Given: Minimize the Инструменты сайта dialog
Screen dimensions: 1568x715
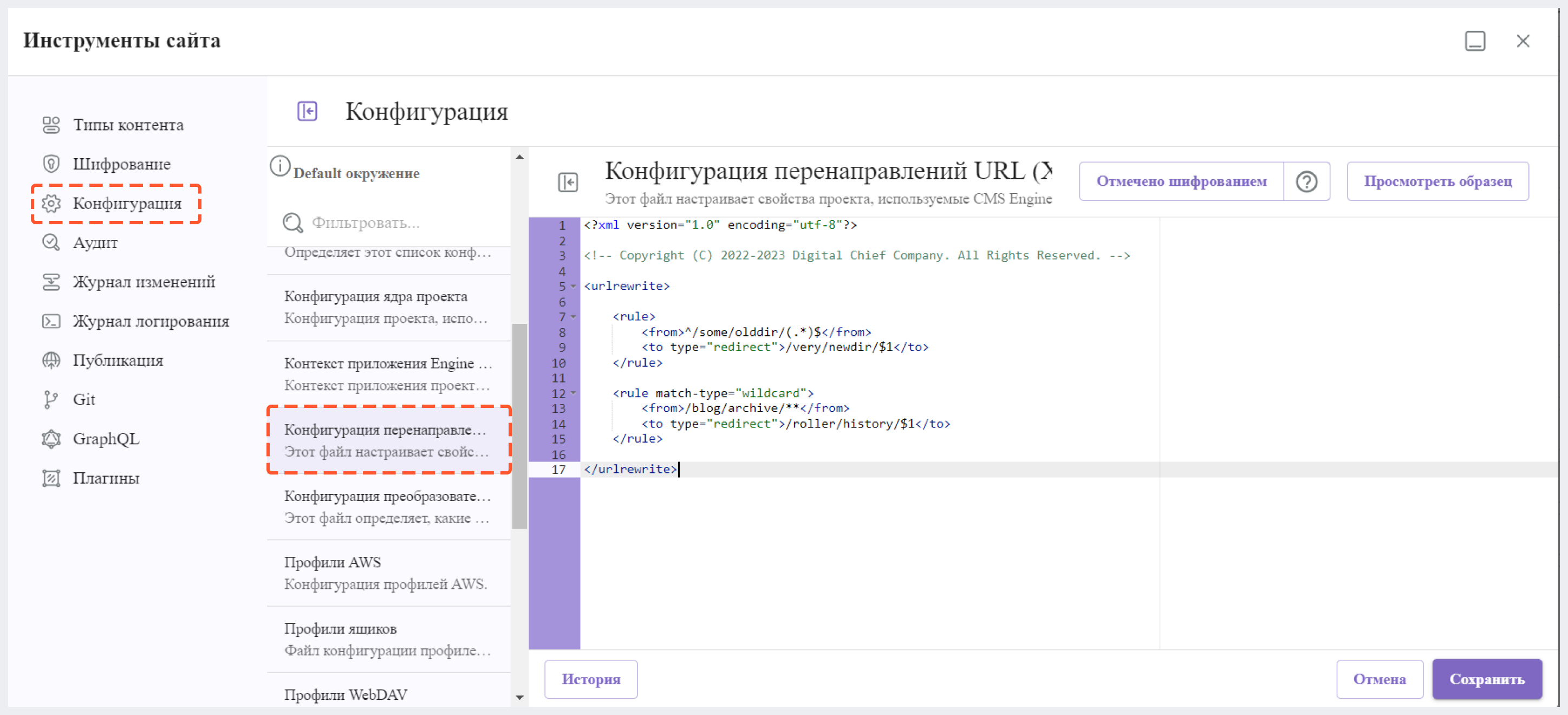Looking at the screenshot, I should [x=1474, y=41].
